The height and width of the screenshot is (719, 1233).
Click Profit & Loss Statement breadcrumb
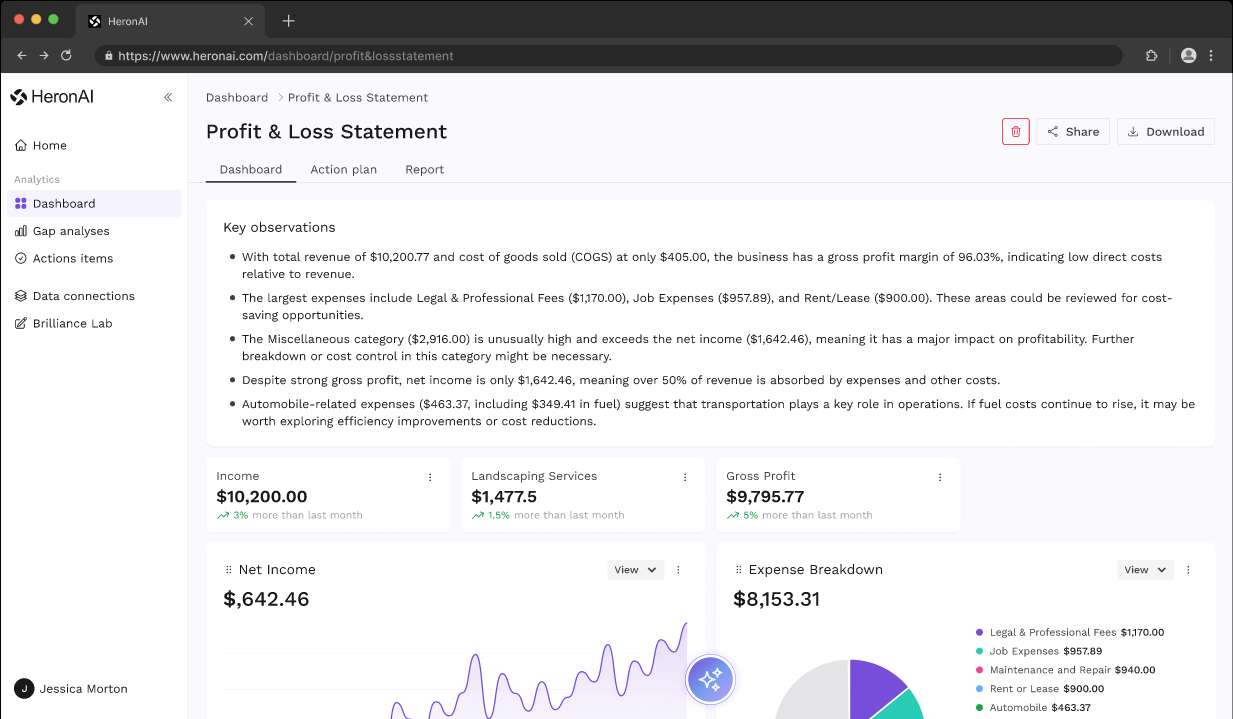click(358, 98)
